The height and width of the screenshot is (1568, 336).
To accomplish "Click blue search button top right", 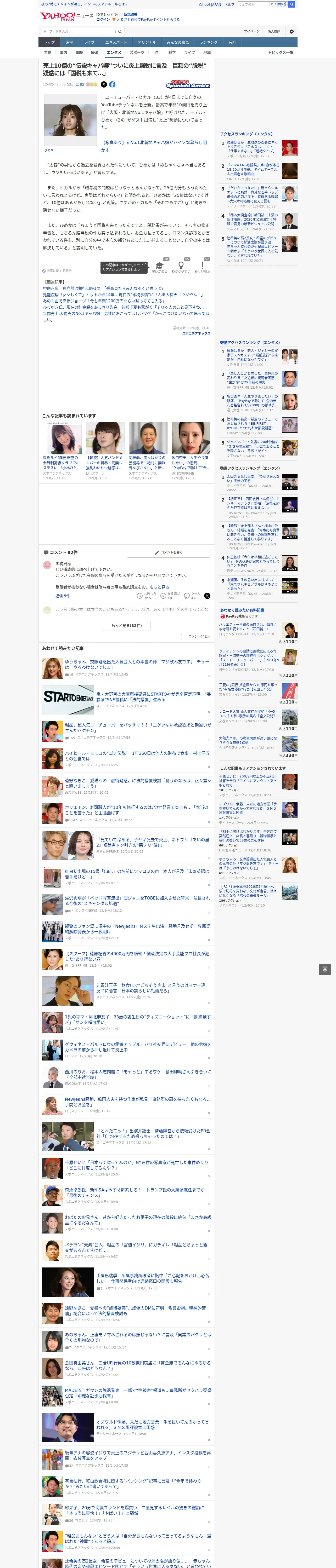I will coord(292,4).
